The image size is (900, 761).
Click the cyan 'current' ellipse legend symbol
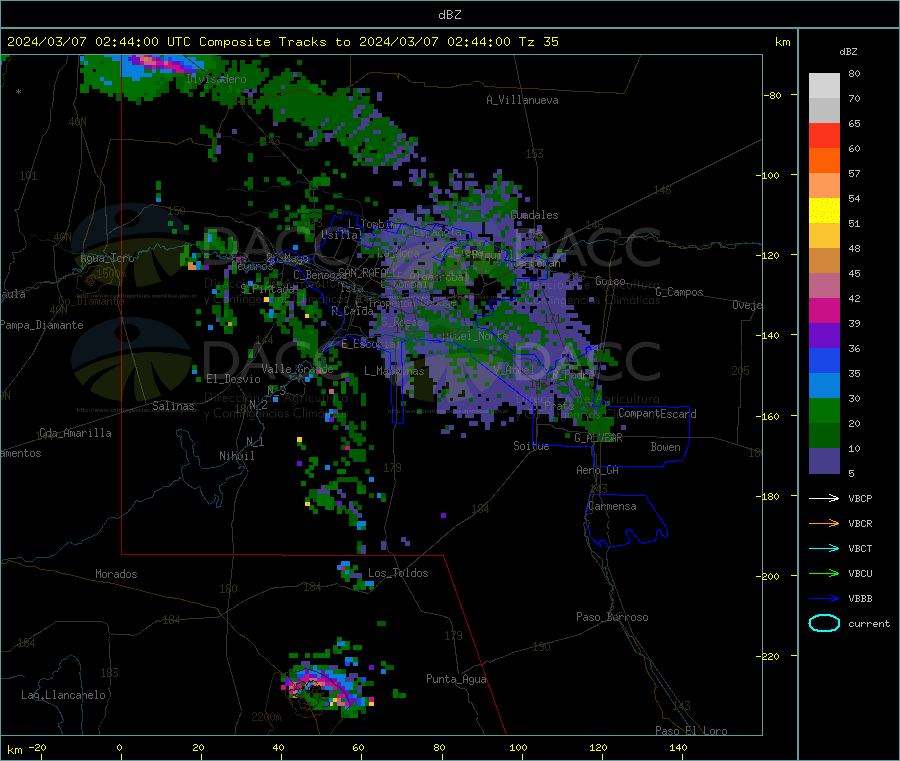click(x=824, y=623)
